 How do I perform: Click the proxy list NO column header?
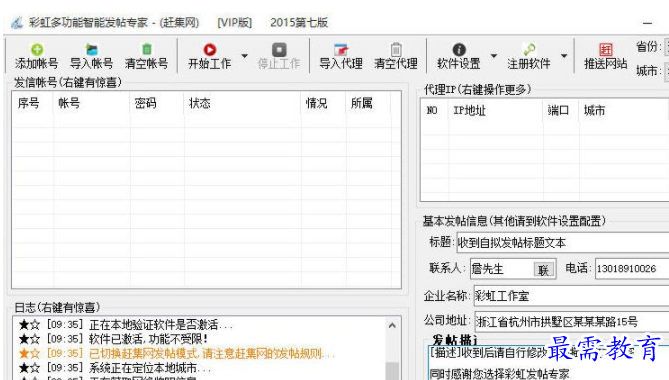[435, 110]
